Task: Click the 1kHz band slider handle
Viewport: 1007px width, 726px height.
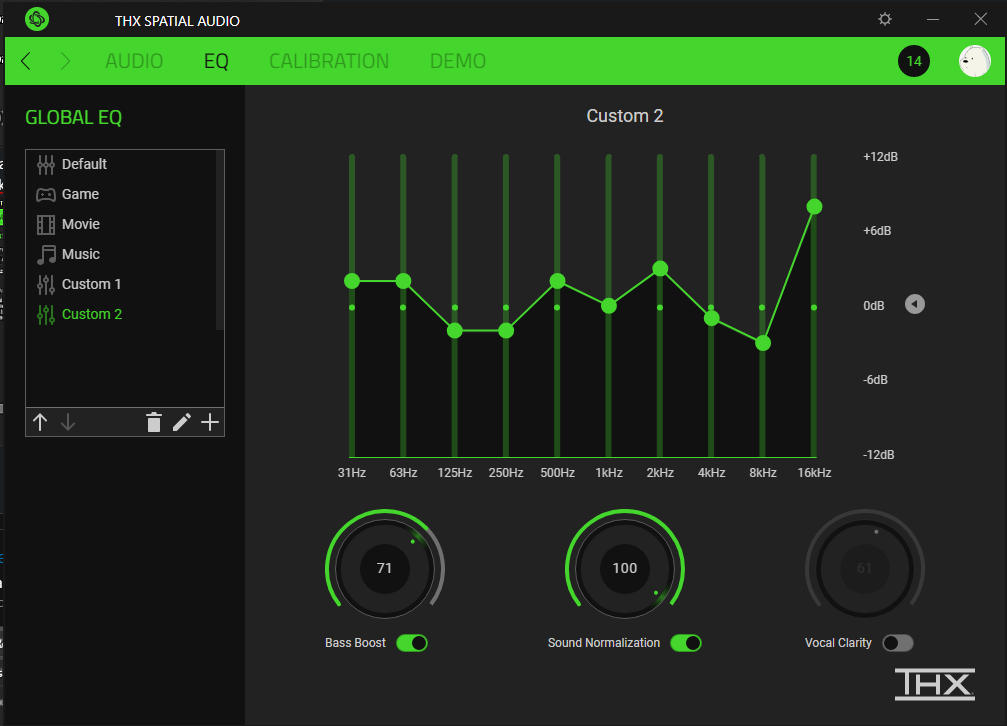Action: tap(609, 306)
